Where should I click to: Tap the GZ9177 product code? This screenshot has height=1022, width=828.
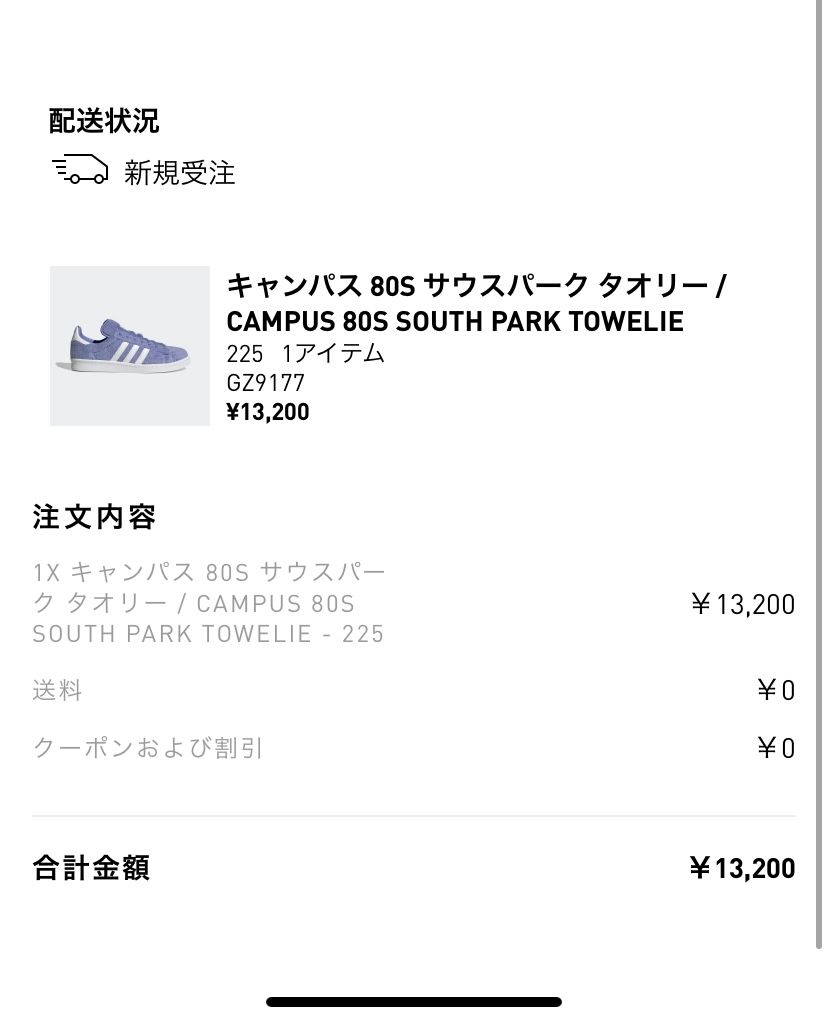pyautogui.click(x=265, y=383)
